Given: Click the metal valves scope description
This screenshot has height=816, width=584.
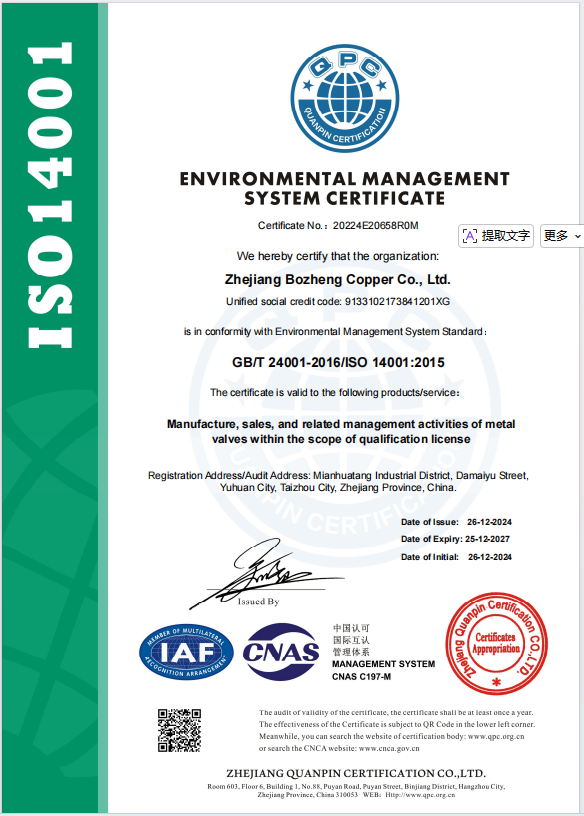Looking at the screenshot, I should pyautogui.click(x=341, y=431).
